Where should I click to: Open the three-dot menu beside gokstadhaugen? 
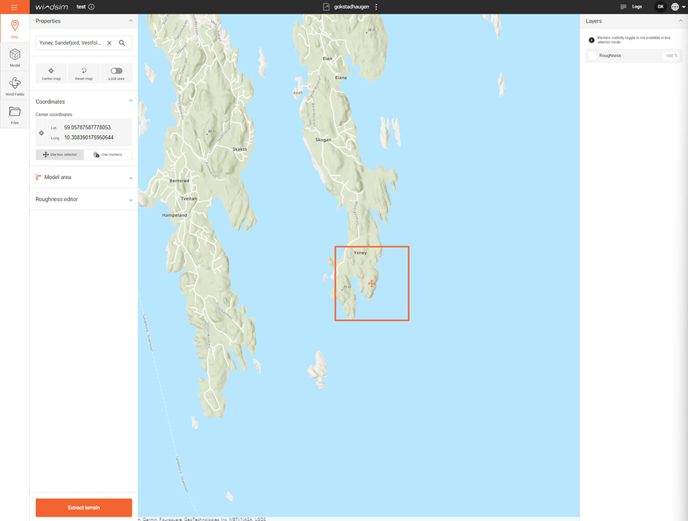tap(376, 7)
